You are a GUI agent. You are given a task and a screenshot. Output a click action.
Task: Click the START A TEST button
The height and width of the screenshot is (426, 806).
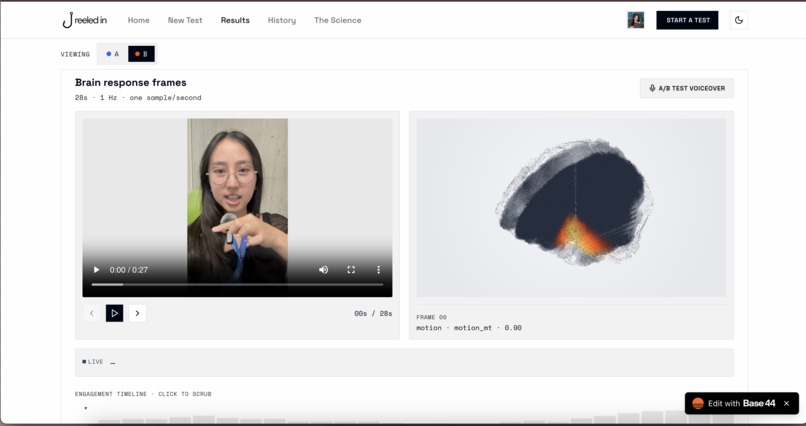687,20
